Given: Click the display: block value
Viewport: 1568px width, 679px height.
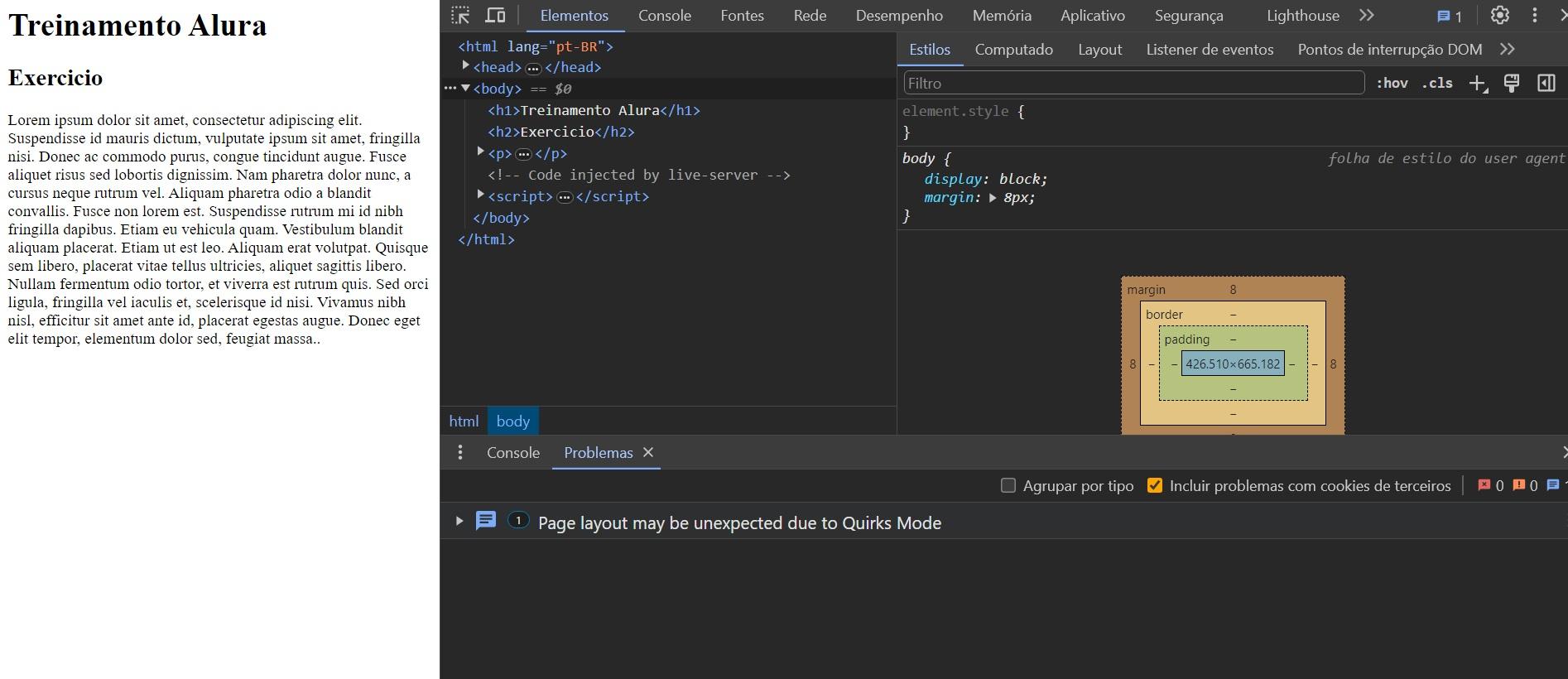Looking at the screenshot, I should pyautogui.click(x=1023, y=179).
